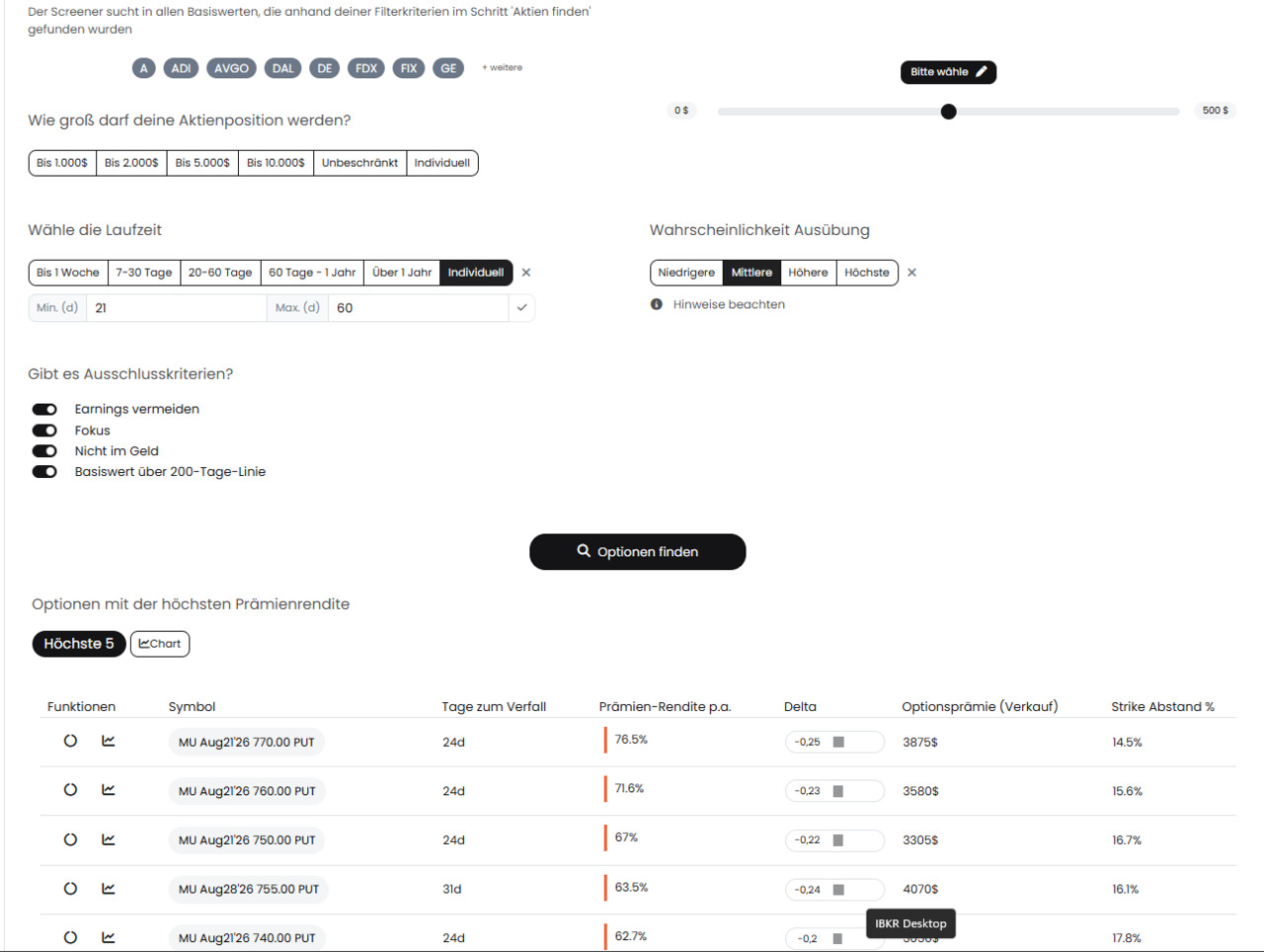
Task: Click the stop square in the -0,24 delta box
Action: click(x=838, y=890)
